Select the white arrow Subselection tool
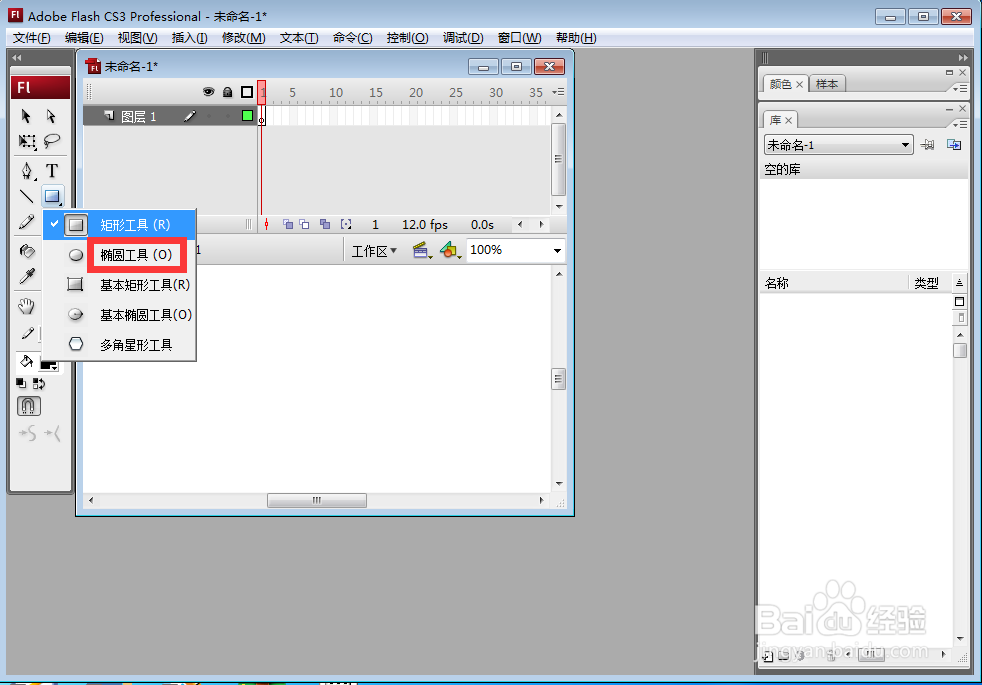Screen dimensions: 982x685 coord(51,116)
